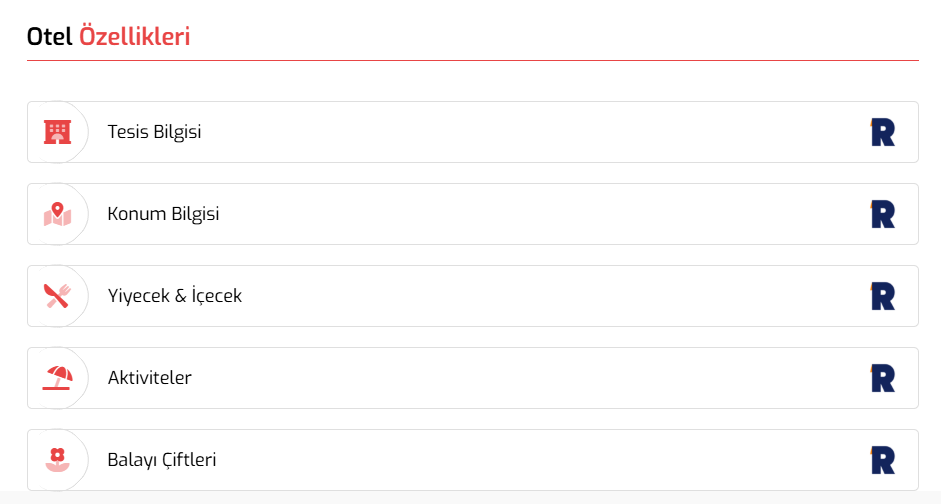The height and width of the screenshot is (504, 941).
Task: Click the Aktiviteler label text
Action: [149, 378]
